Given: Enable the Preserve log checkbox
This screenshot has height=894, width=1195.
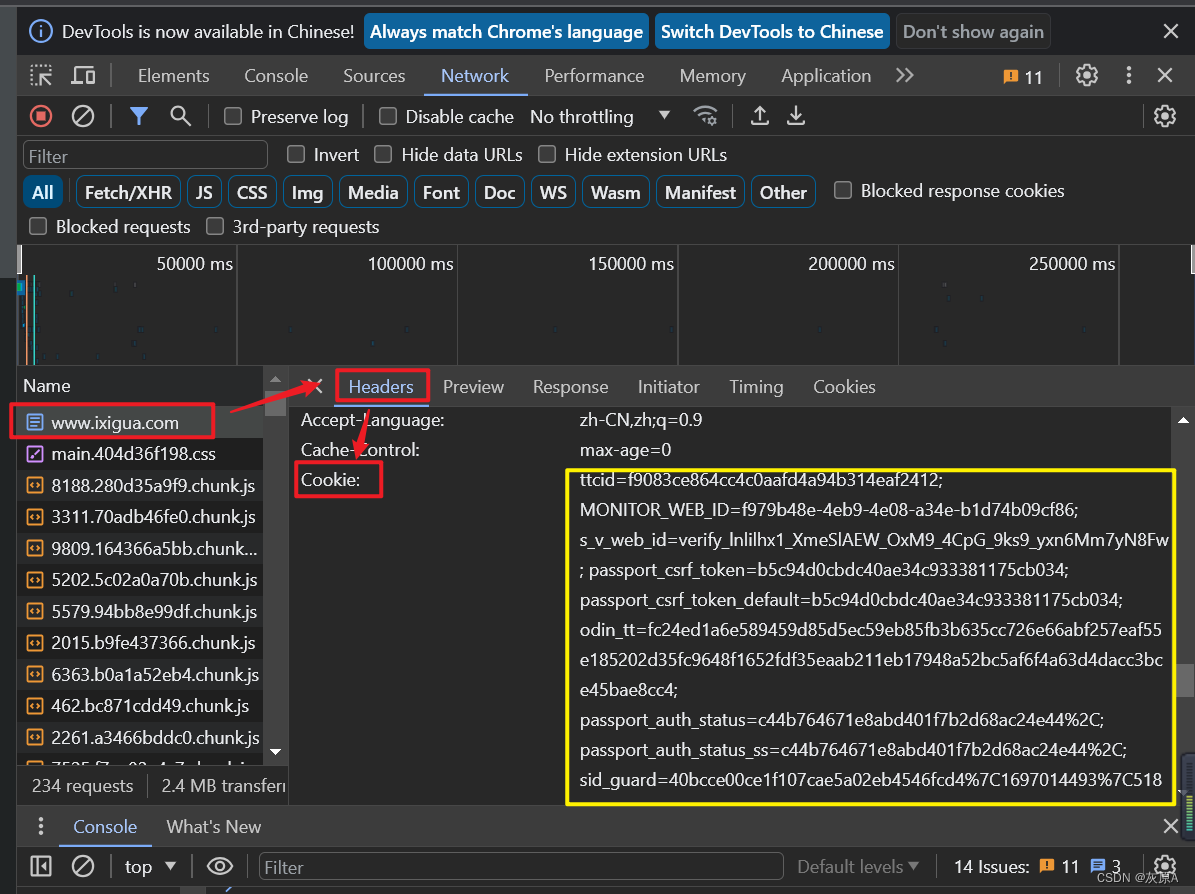Looking at the screenshot, I should click(232, 116).
